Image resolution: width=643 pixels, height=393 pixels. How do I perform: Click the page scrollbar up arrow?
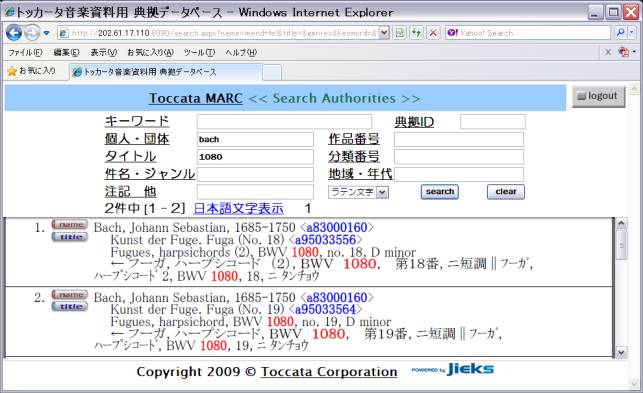point(634,89)
